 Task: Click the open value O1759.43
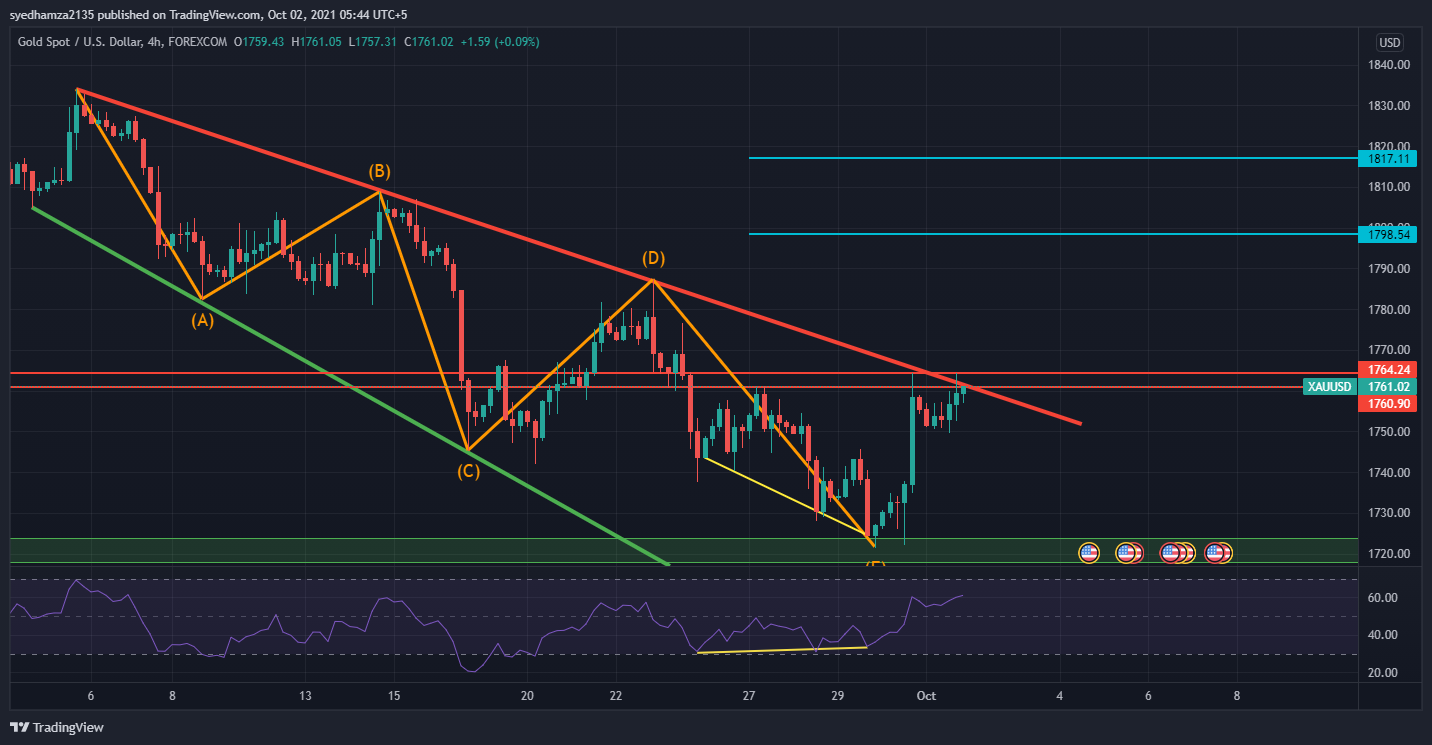[x=259, y=42]
